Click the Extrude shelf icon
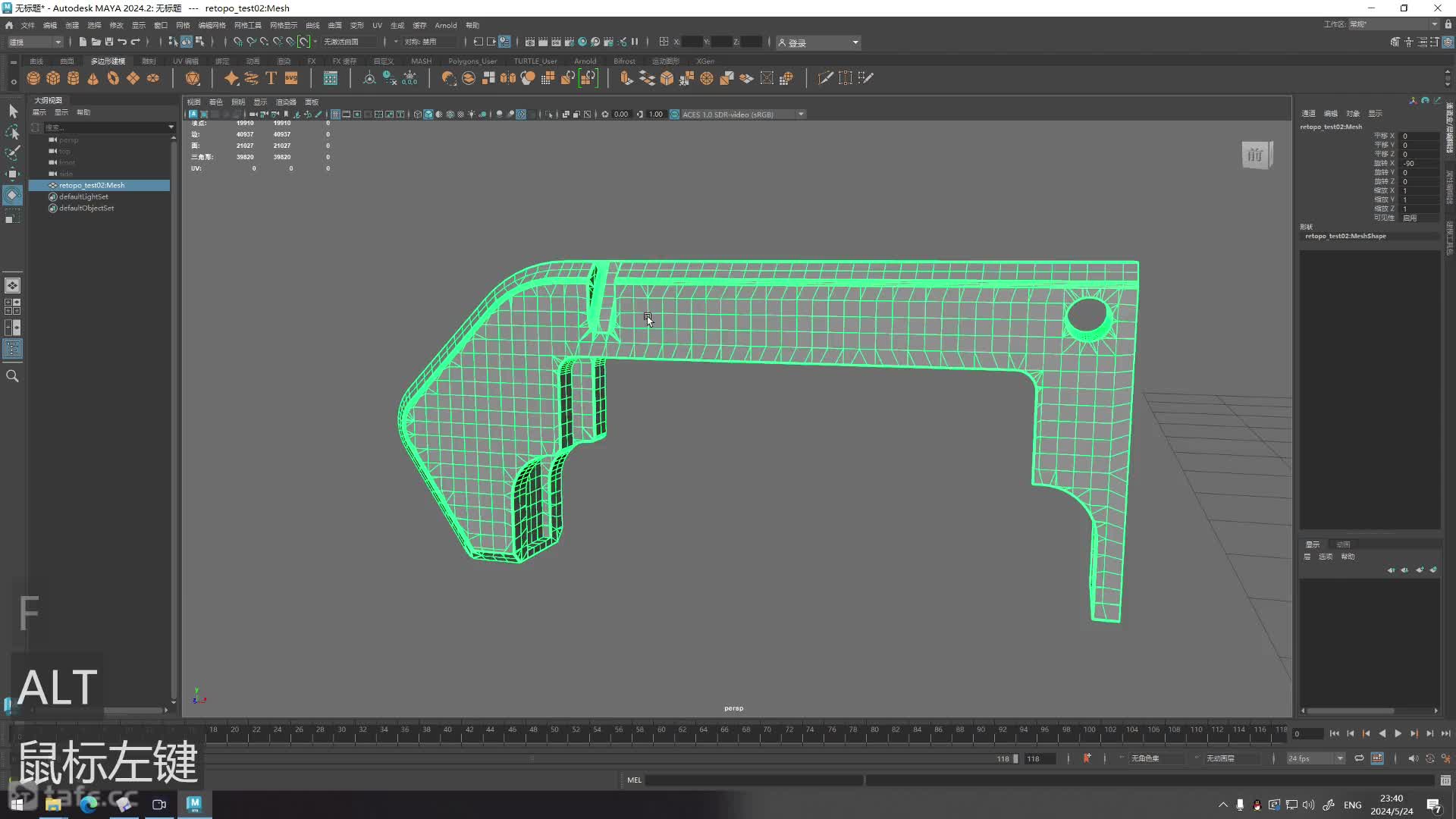Image resolution: width=1456 pixels, height=819 pixels. (x=626, y=78)
